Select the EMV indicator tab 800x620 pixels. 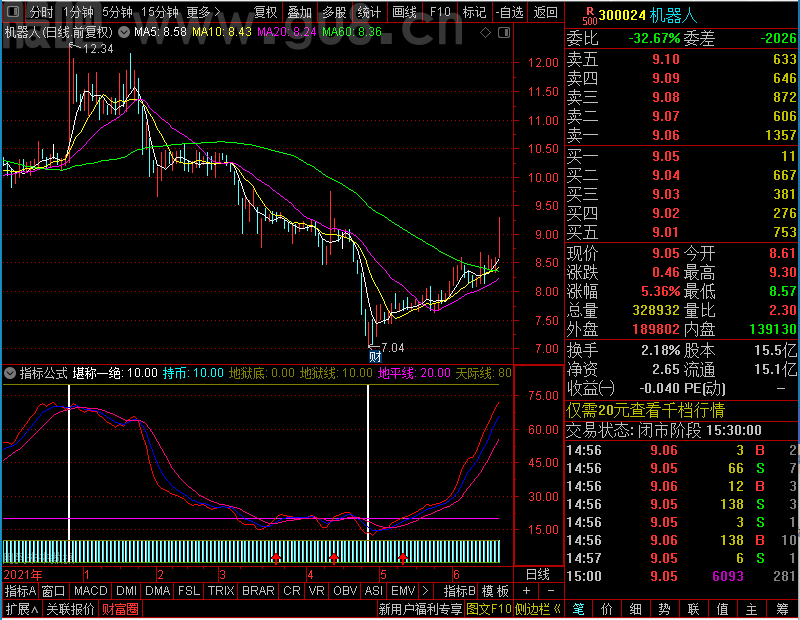403,591
